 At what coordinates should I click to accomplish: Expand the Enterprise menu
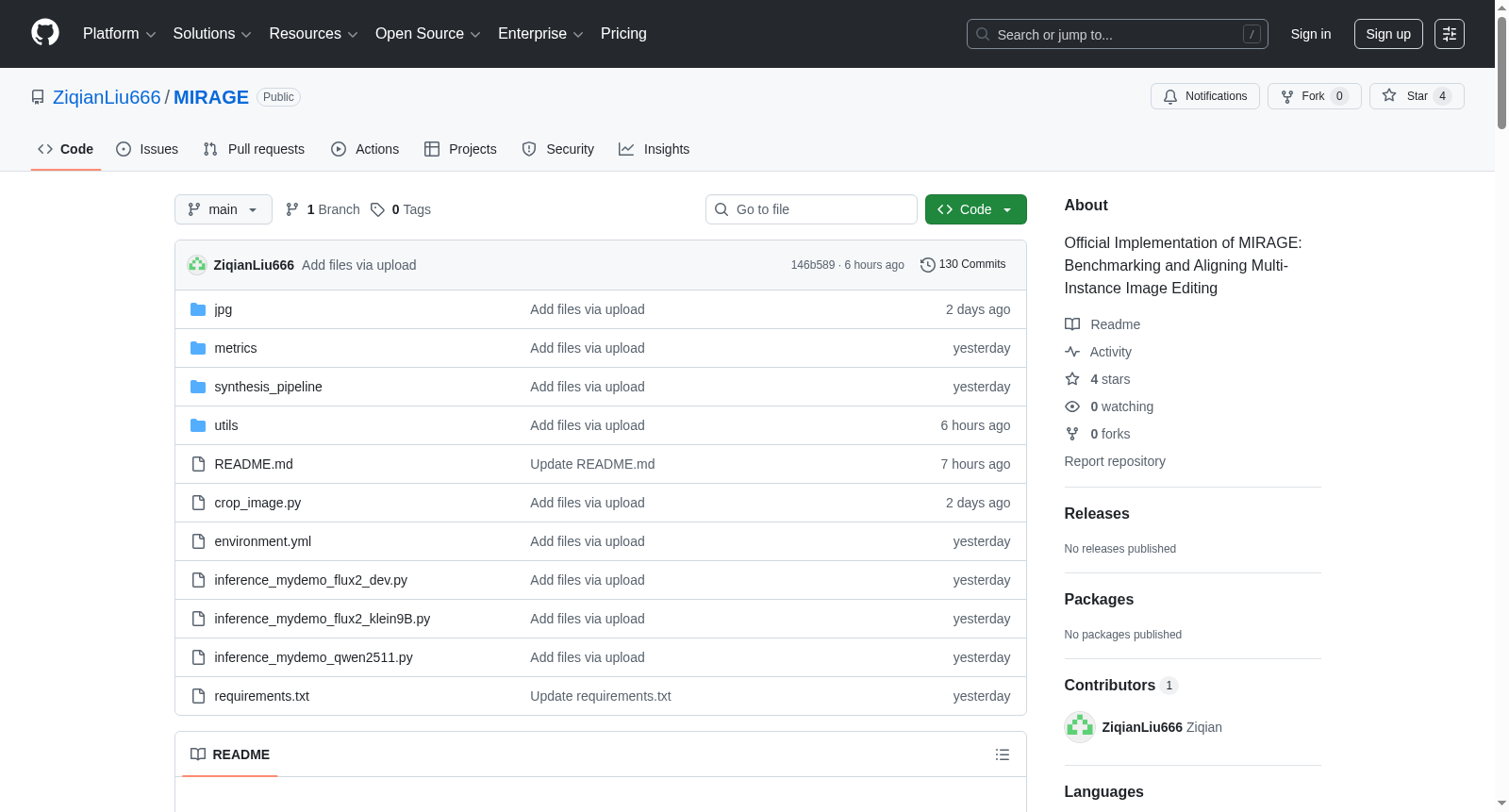(x=540, y=34)
